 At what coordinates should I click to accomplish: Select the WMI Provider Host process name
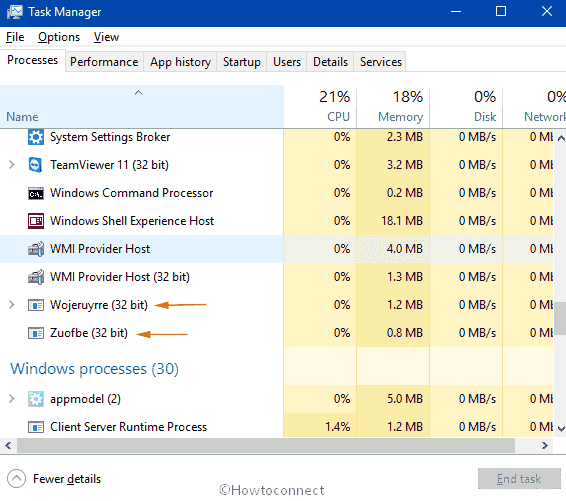[x=100, y=249]
